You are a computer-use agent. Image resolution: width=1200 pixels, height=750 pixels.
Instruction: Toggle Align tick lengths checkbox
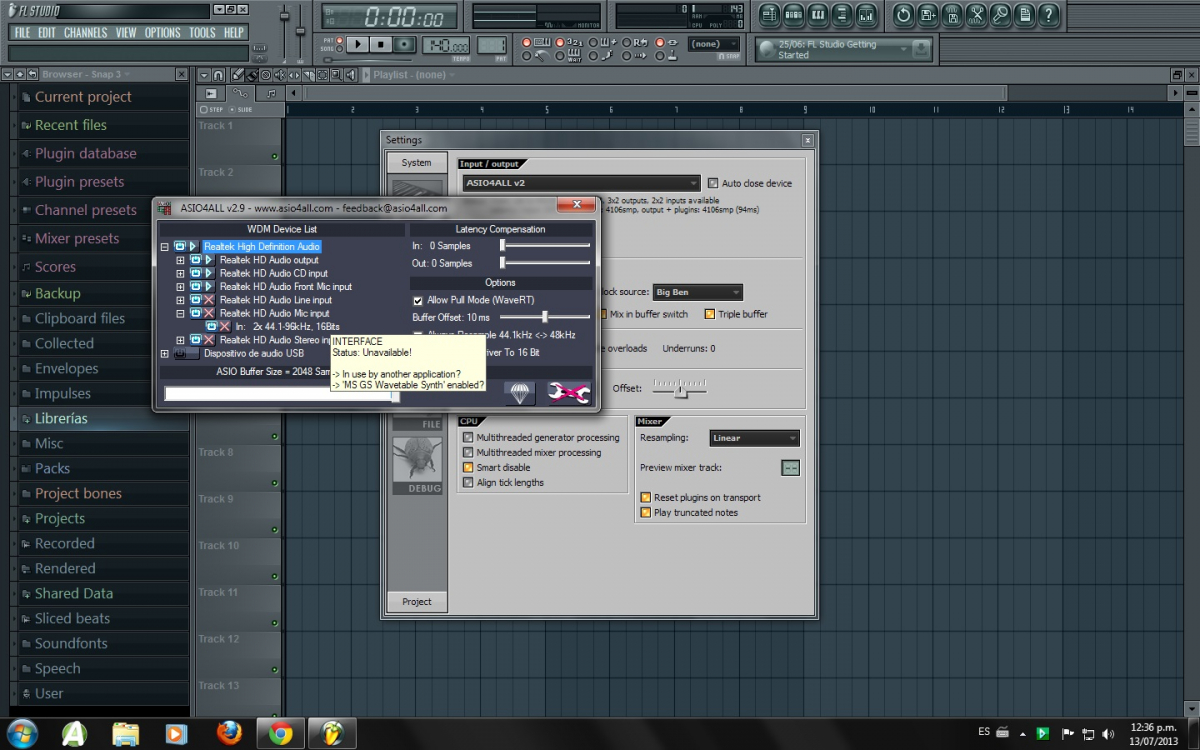[468, 482]
